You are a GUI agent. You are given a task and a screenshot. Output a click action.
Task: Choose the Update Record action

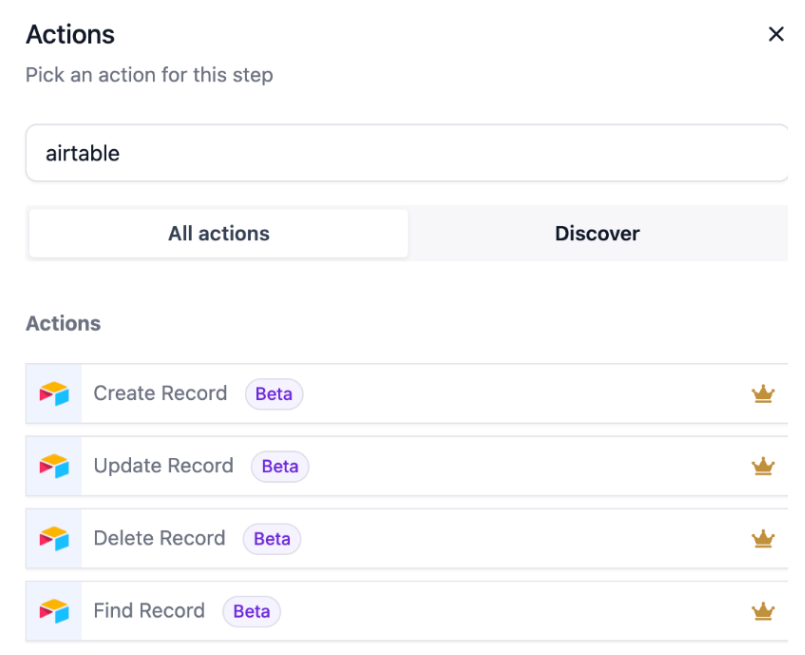(163, 466)
